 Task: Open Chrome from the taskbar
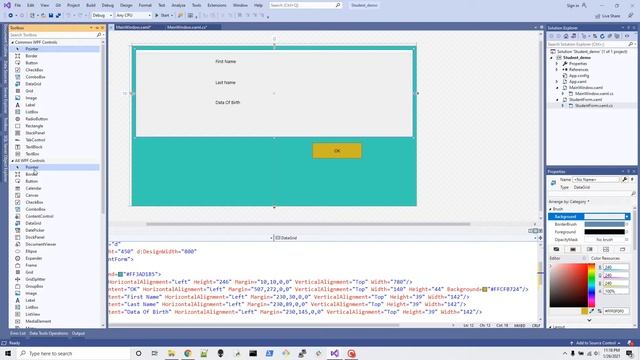188,353
